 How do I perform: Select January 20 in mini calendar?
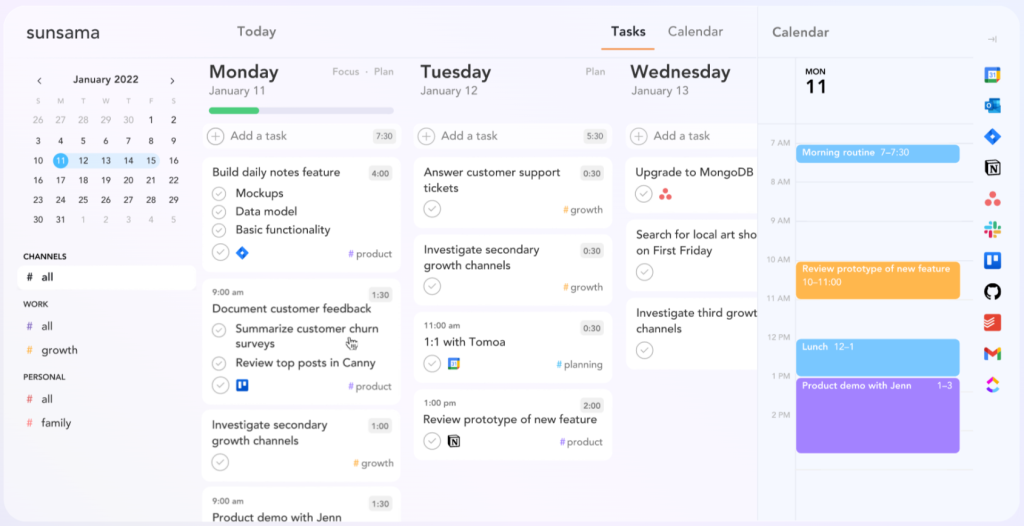coord(128,180)
